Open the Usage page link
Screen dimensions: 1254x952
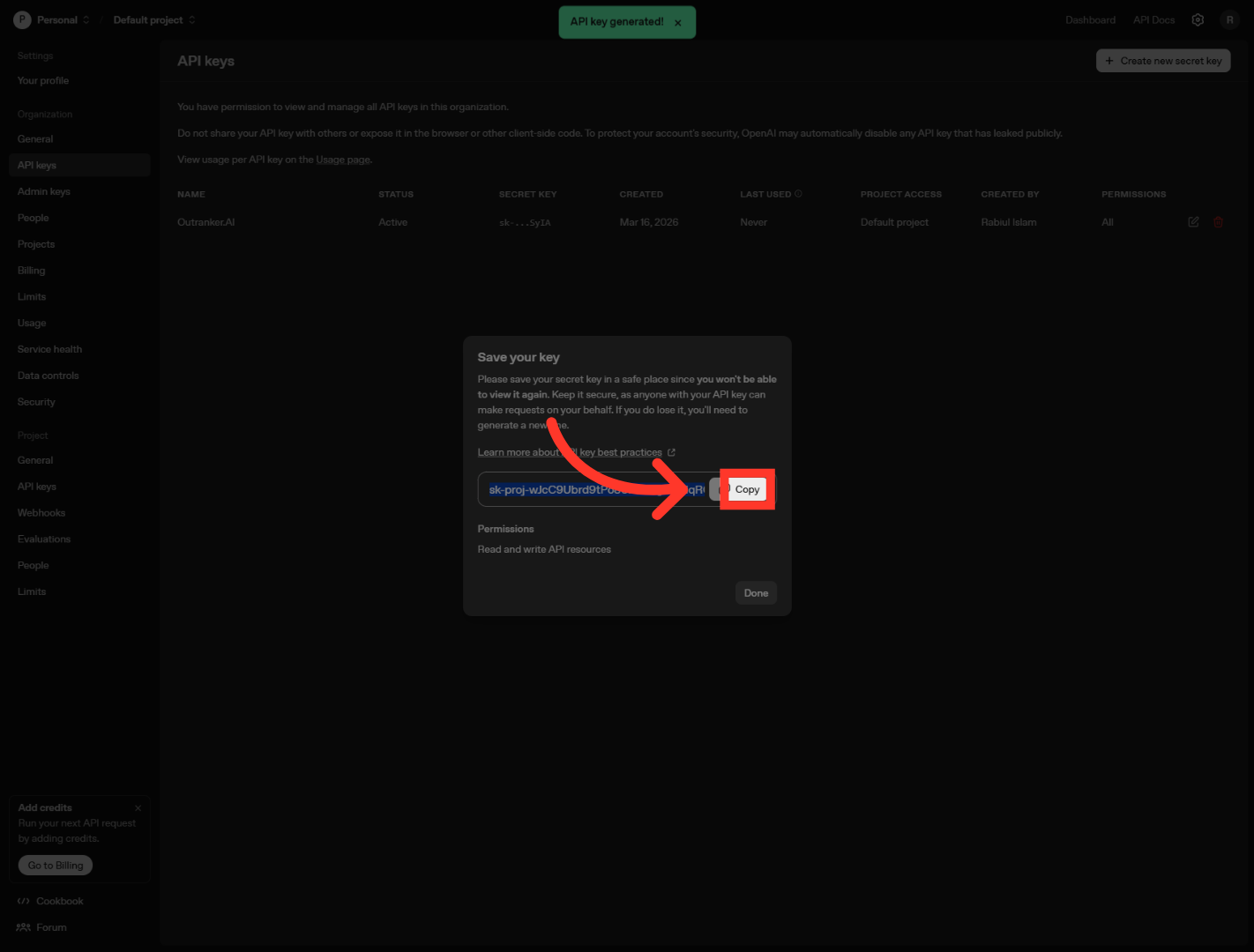[x=343, y=160]
